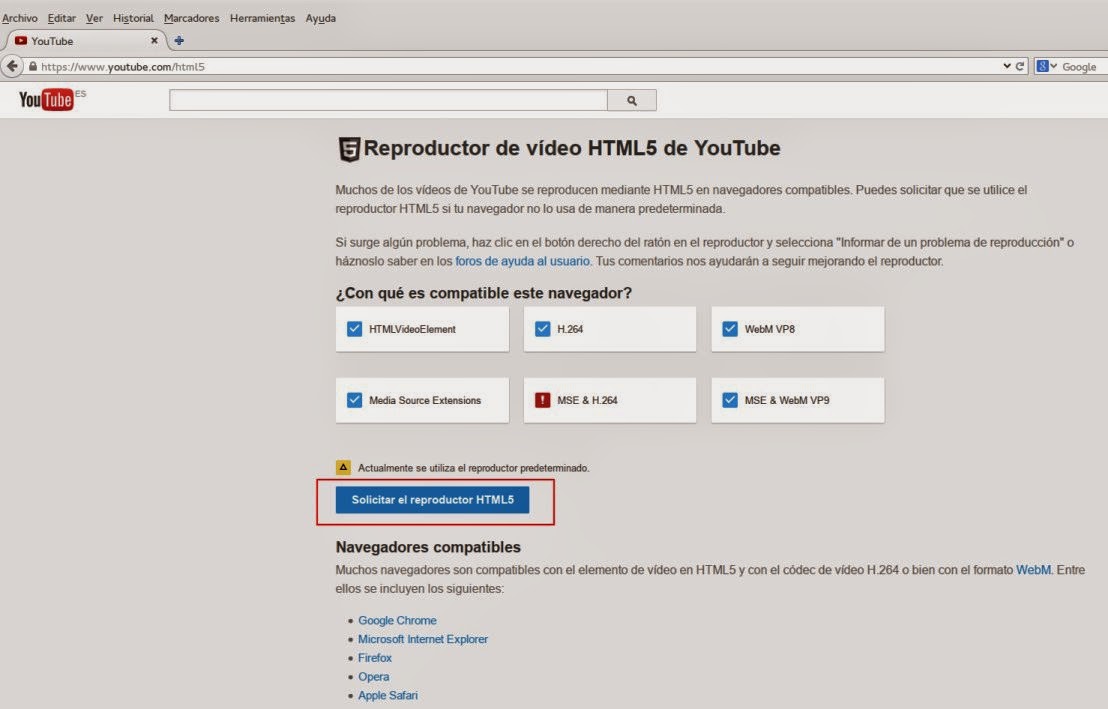Open the foros de ayuda al usuario link
1108x709 pixels.
[522, 261]
